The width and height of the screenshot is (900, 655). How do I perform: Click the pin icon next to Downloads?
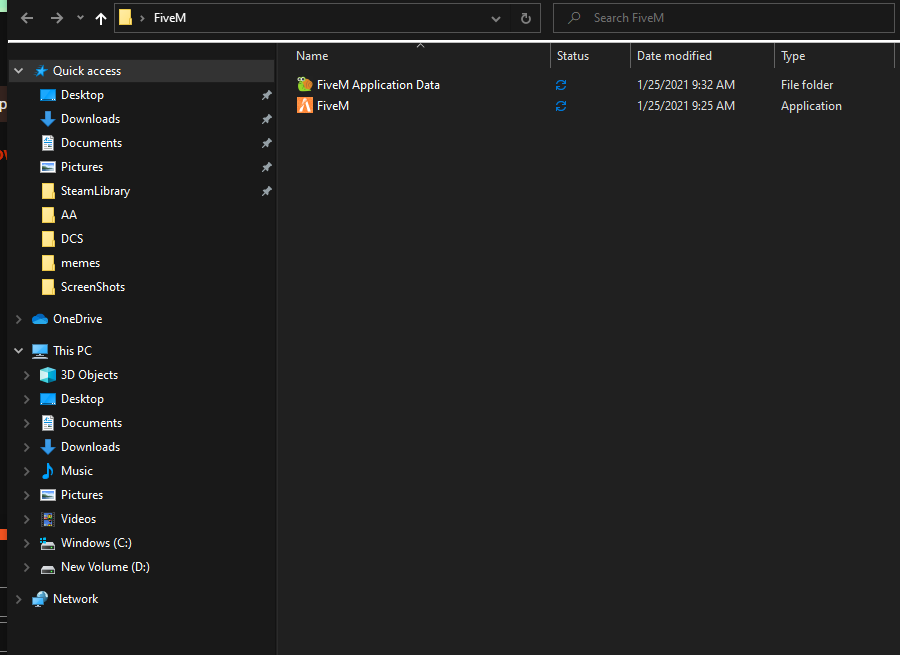pos(266,119)
